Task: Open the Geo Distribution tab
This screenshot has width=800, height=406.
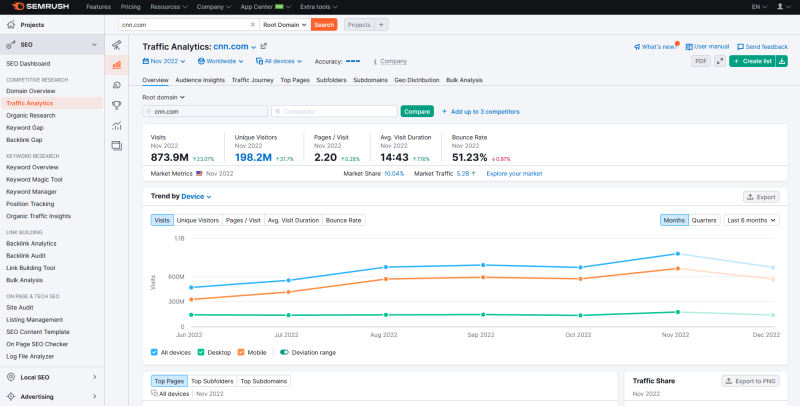Action: 416,80
